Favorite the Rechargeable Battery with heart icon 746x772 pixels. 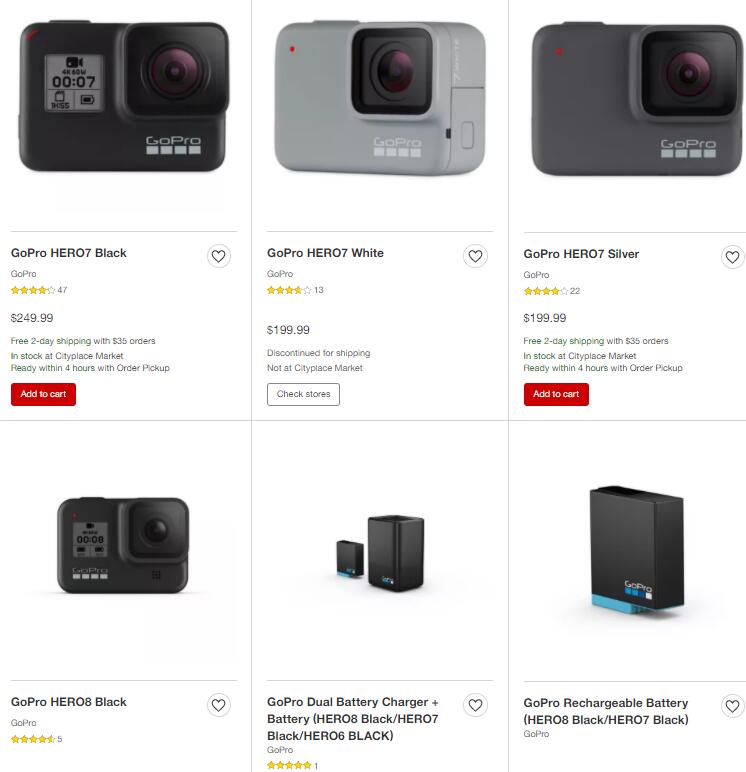tap(732, 706)
